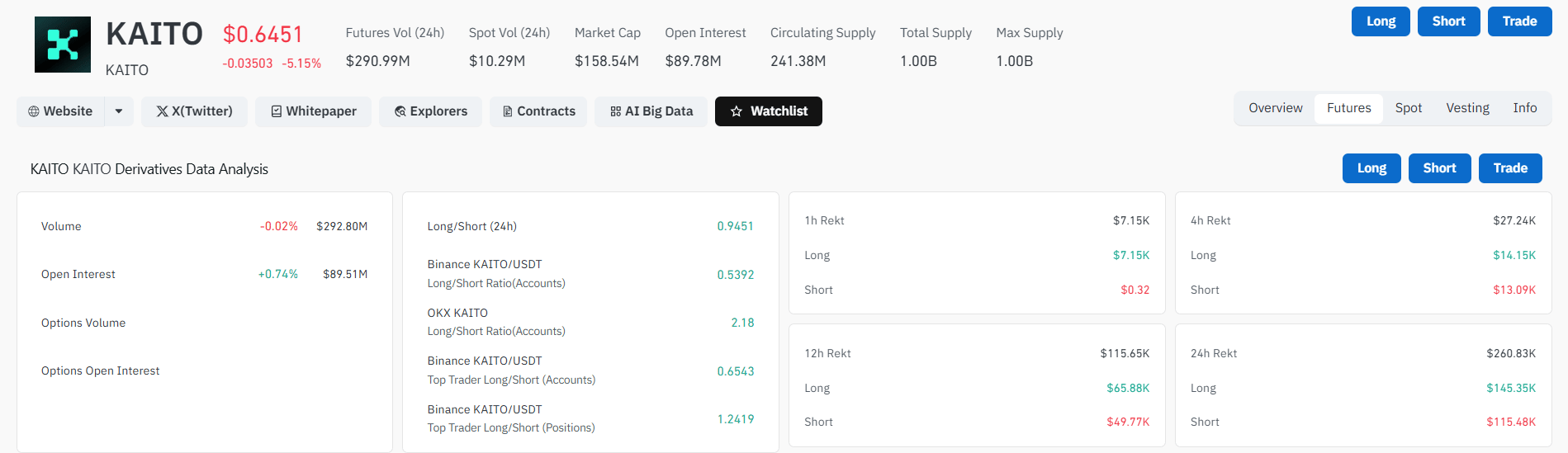Viewport: 1568px width, 453px height.
Task: Click the AI Big Data grid icon
Action: tap(616, 111)
